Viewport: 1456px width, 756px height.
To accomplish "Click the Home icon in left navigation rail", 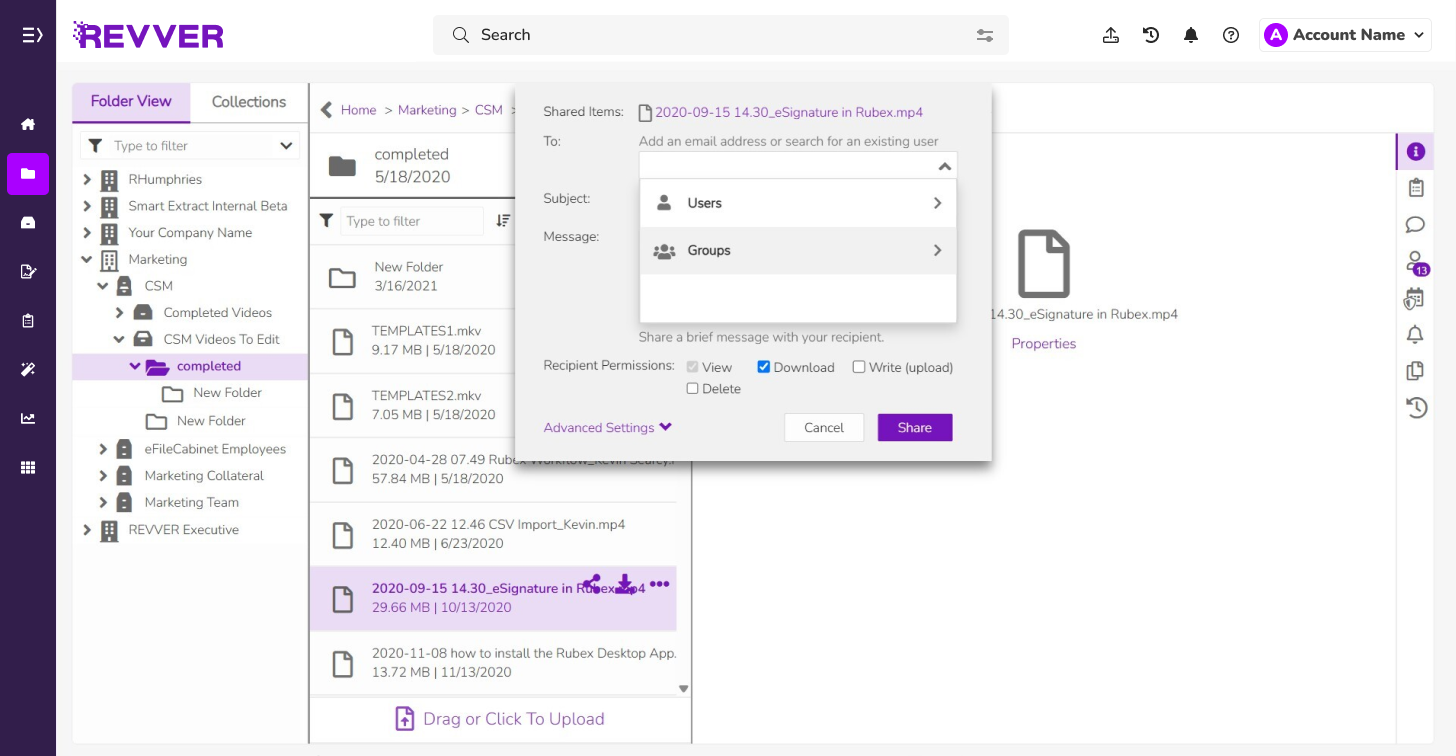I will click(27, 124).
